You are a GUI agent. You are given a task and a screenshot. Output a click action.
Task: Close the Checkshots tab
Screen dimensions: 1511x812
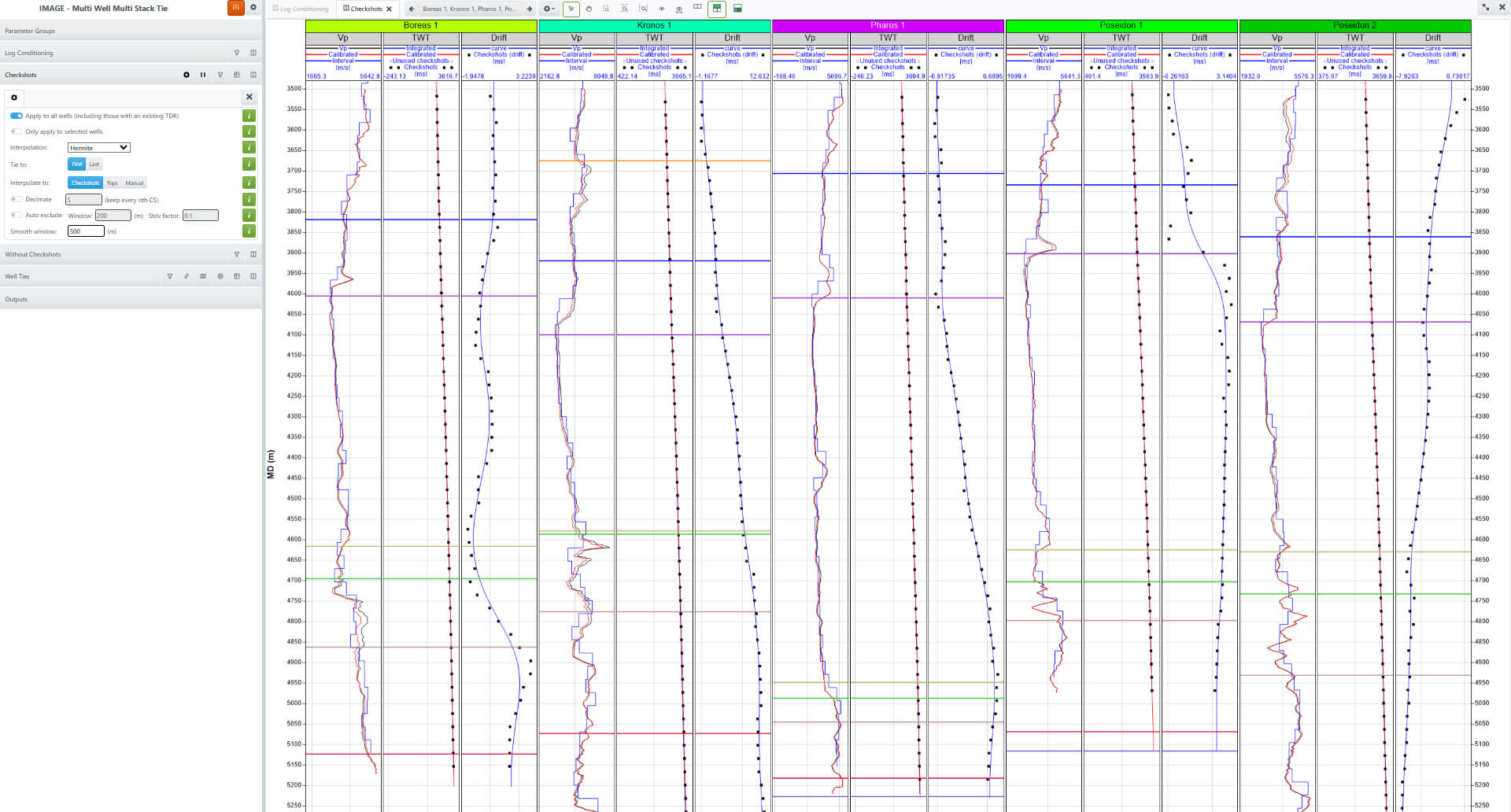point(389,9)
